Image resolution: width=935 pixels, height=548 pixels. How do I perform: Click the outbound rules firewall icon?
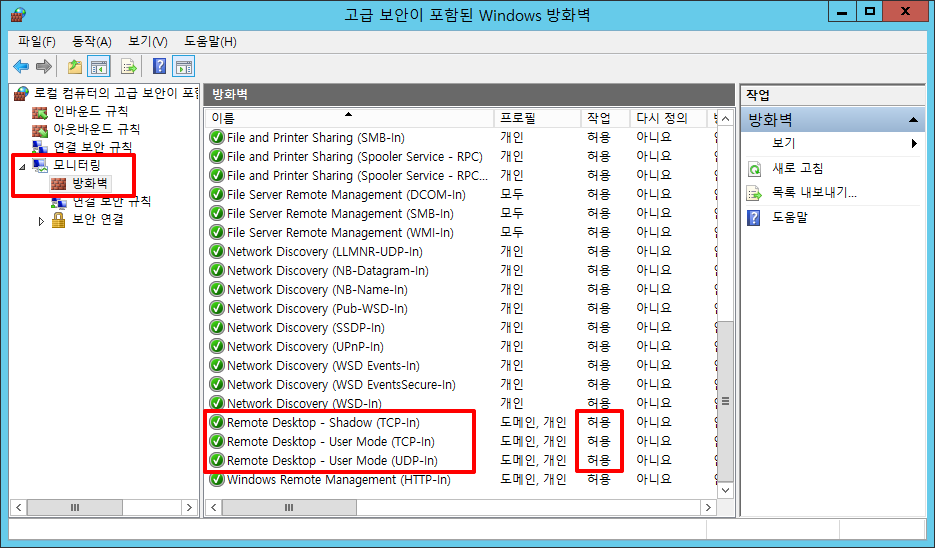point(40,129)
